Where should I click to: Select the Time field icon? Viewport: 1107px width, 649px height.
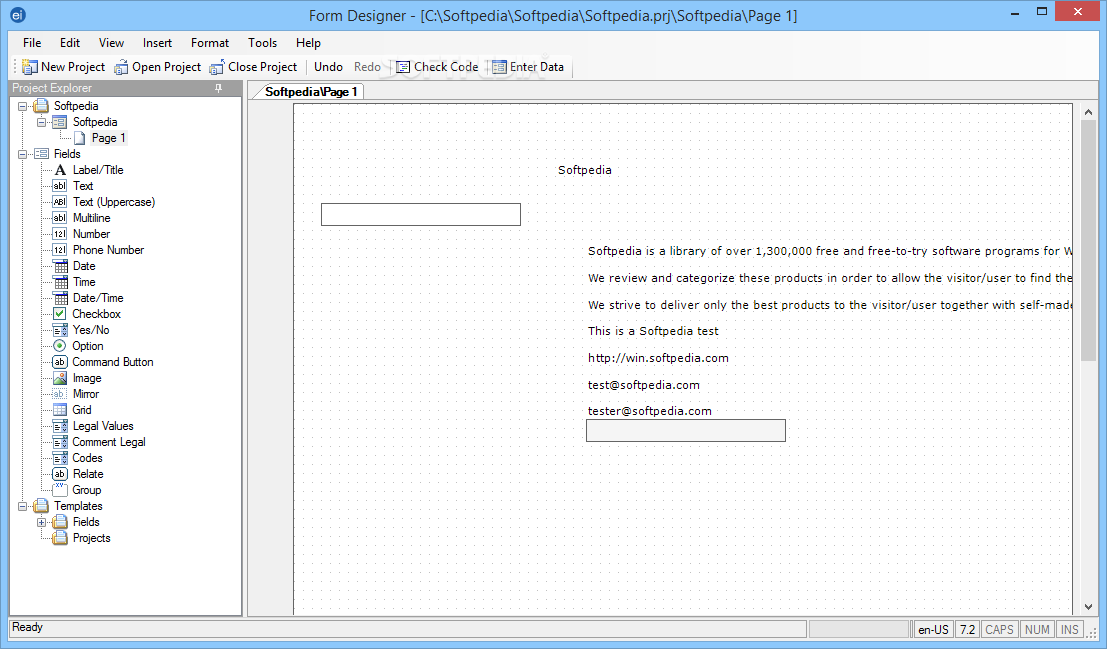61,282
